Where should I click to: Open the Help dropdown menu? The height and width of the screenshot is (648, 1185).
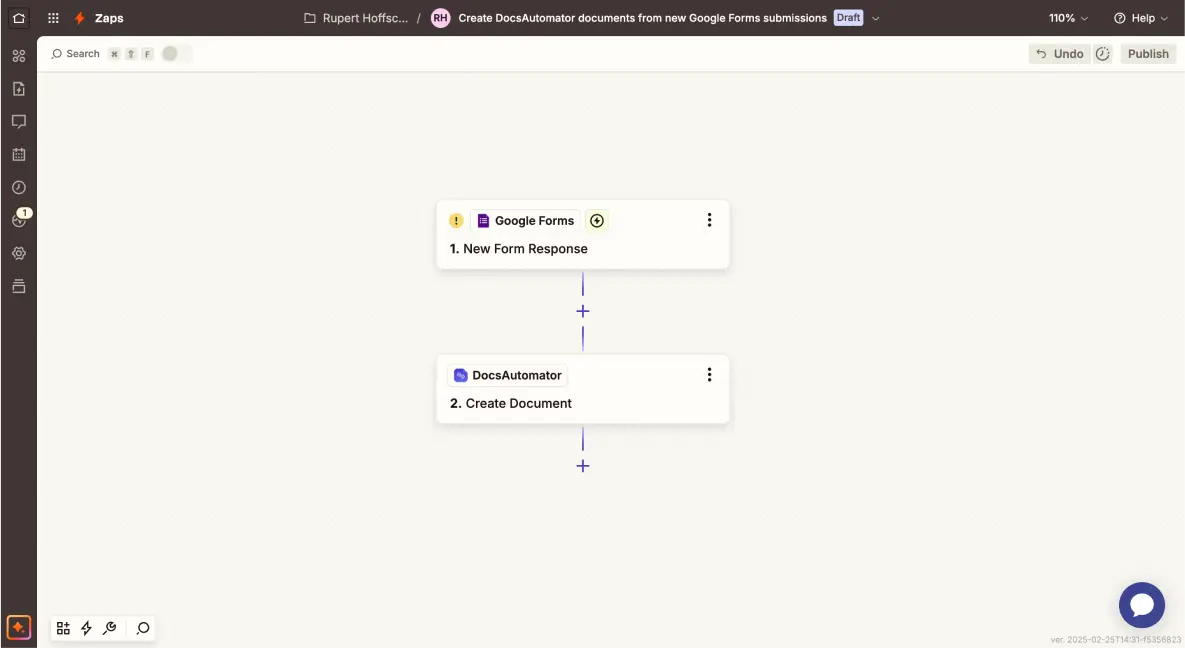[x=1140, y=18]
